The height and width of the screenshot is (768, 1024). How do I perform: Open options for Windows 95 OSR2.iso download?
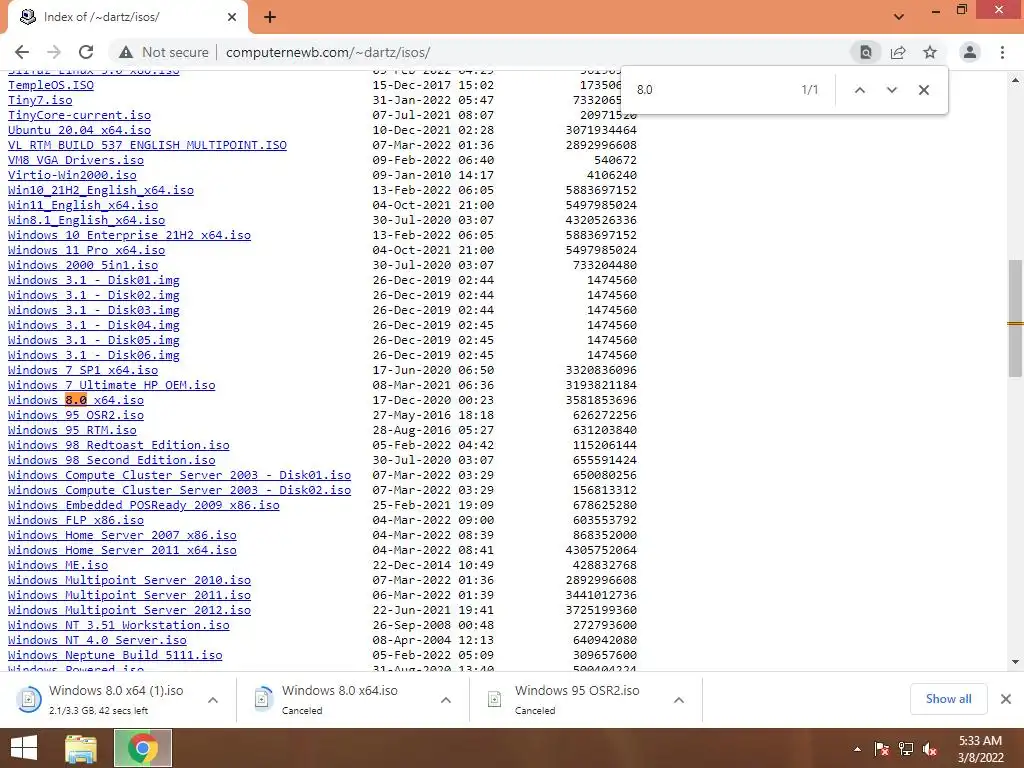pyautogui.click(x=679, y=700)
